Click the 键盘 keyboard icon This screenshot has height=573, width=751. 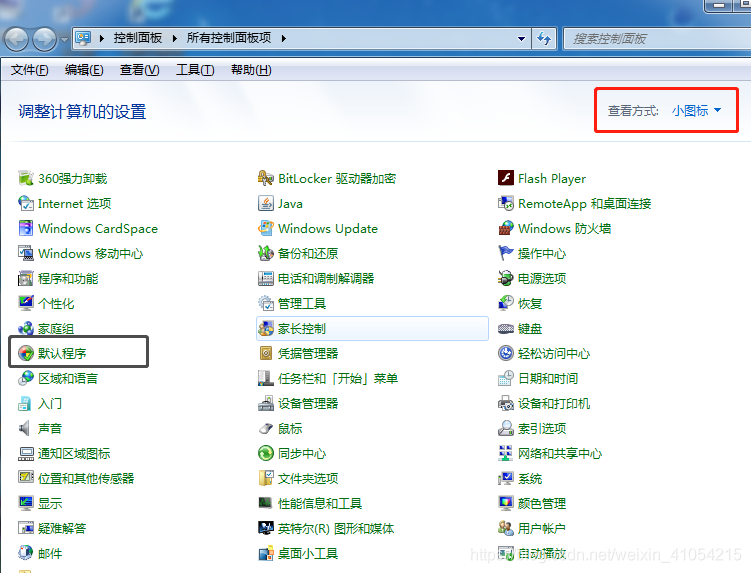click(x=506, y=328)
